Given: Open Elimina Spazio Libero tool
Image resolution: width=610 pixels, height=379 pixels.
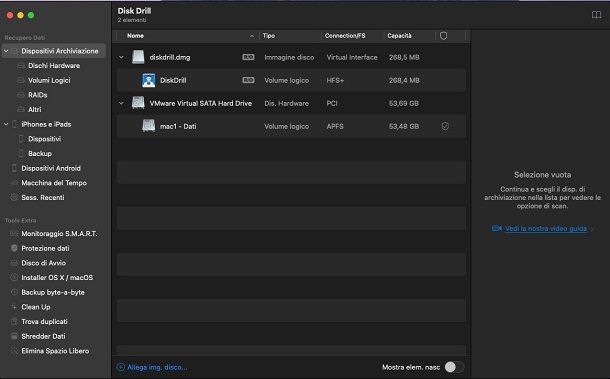Looking at the screenshot, I should [x=55, y=351].
